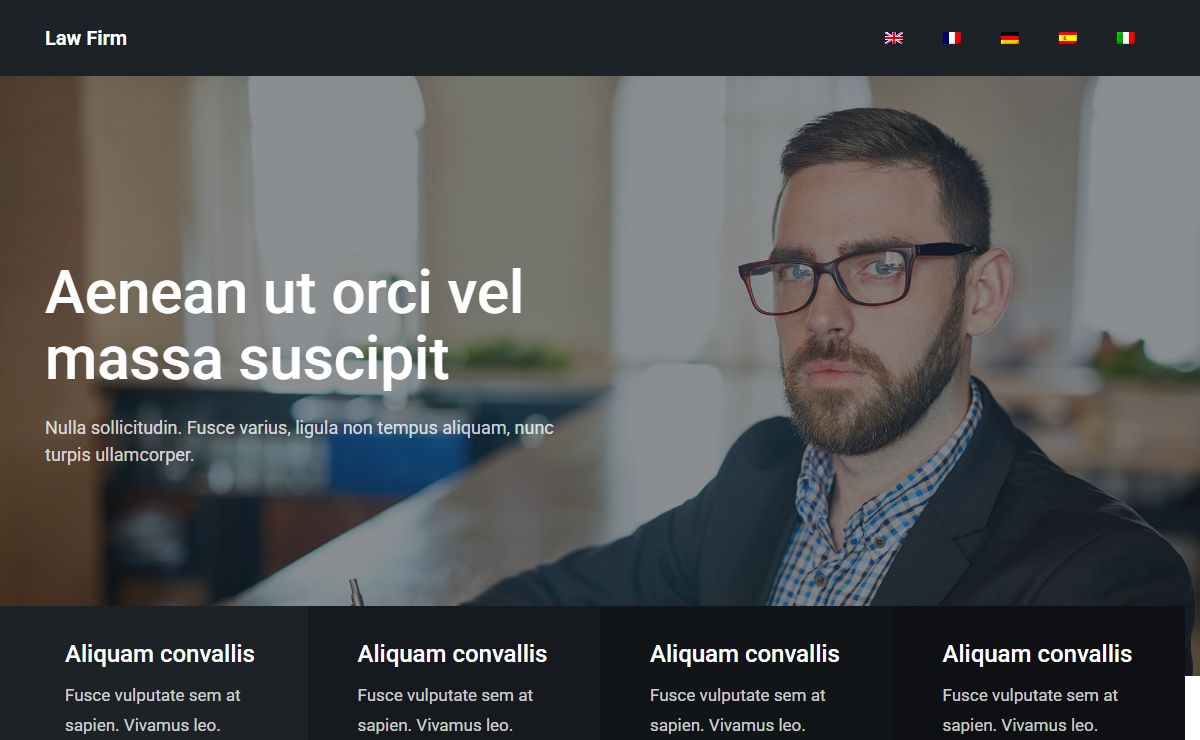Screen dimensions: 1200x740
Task: Switch language with the UK flag icon
Action: coord(894,38)
